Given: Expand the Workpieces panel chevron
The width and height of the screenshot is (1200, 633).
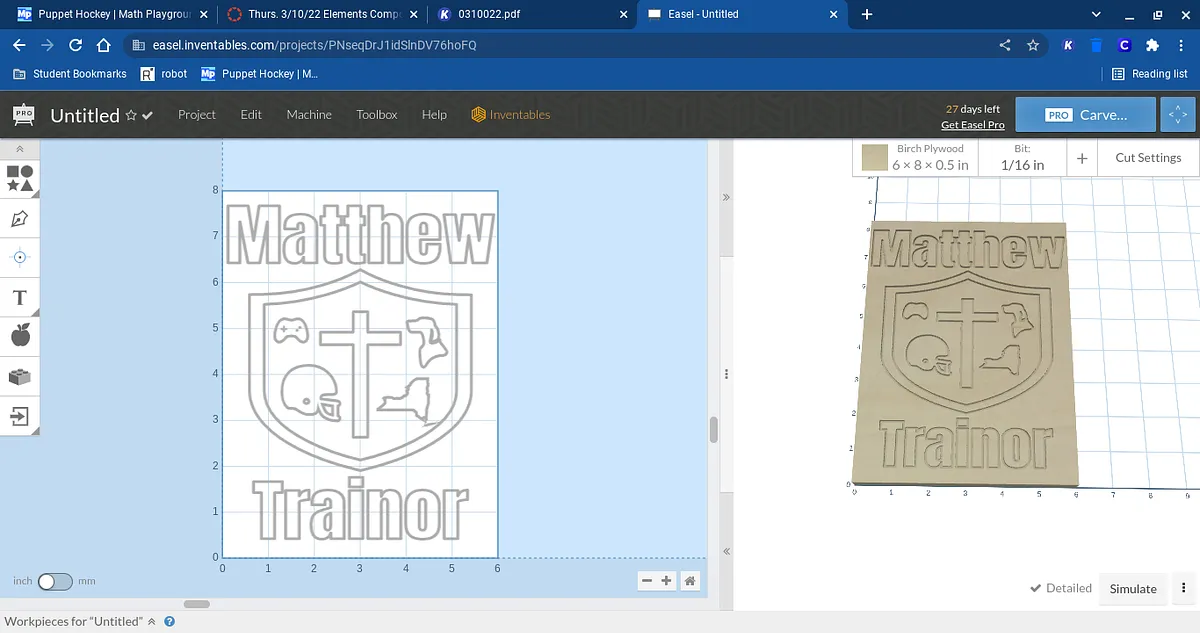Looking at the screenshot, I should click(x=152, y=622).
